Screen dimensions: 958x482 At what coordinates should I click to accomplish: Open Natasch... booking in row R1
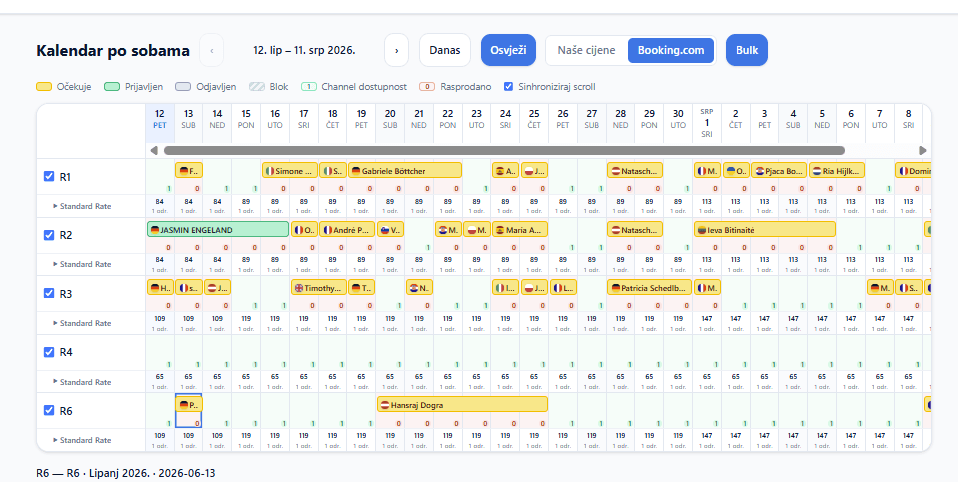(635, 170)
